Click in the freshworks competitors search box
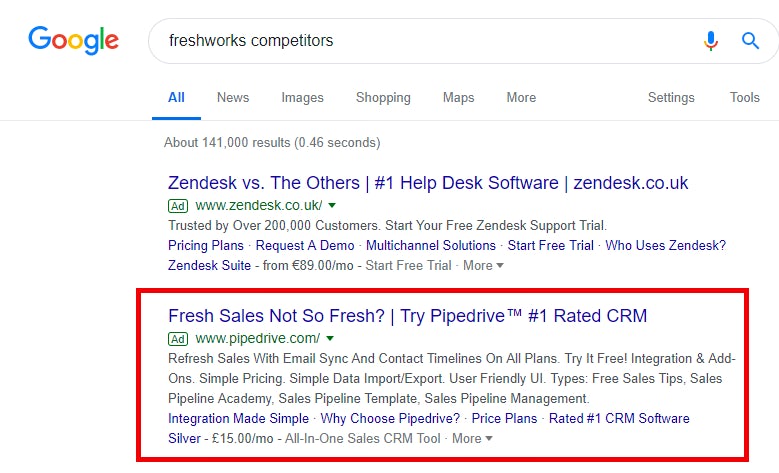Viewport: 779px width, 473px height. [x=427, y=41]
